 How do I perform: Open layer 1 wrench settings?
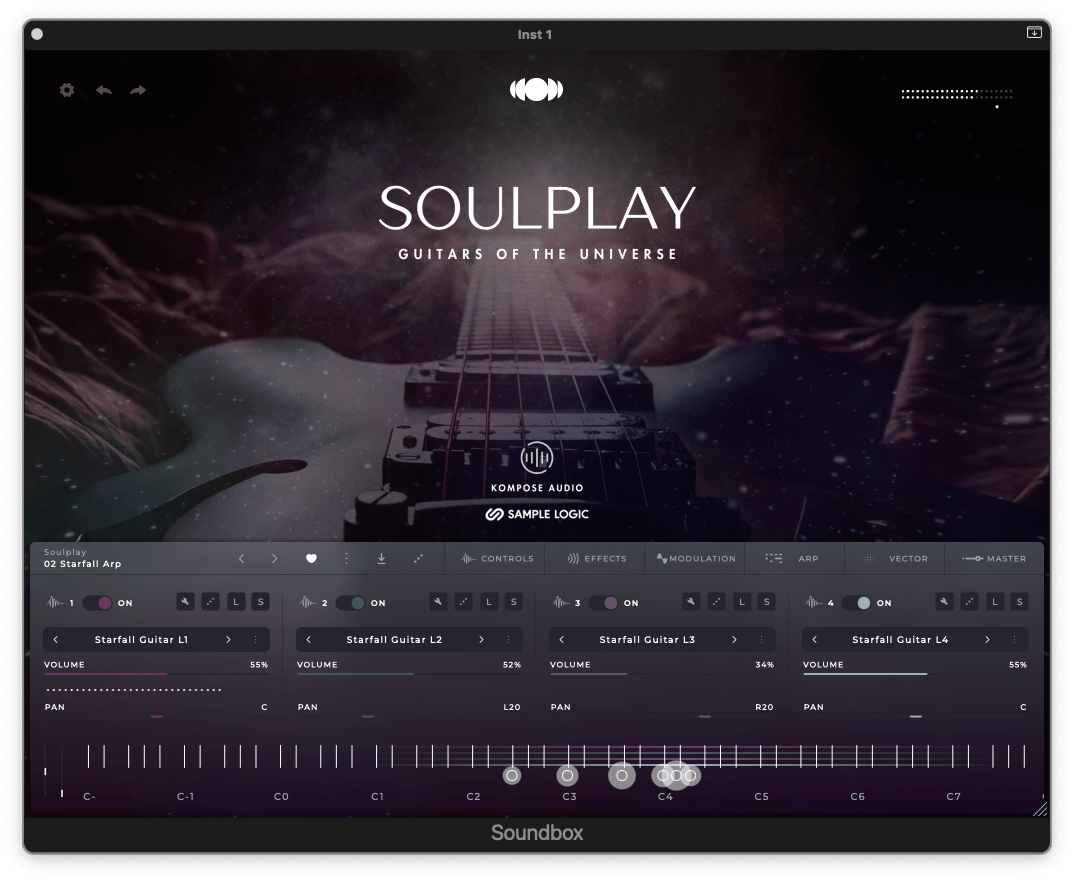(185, 602)
